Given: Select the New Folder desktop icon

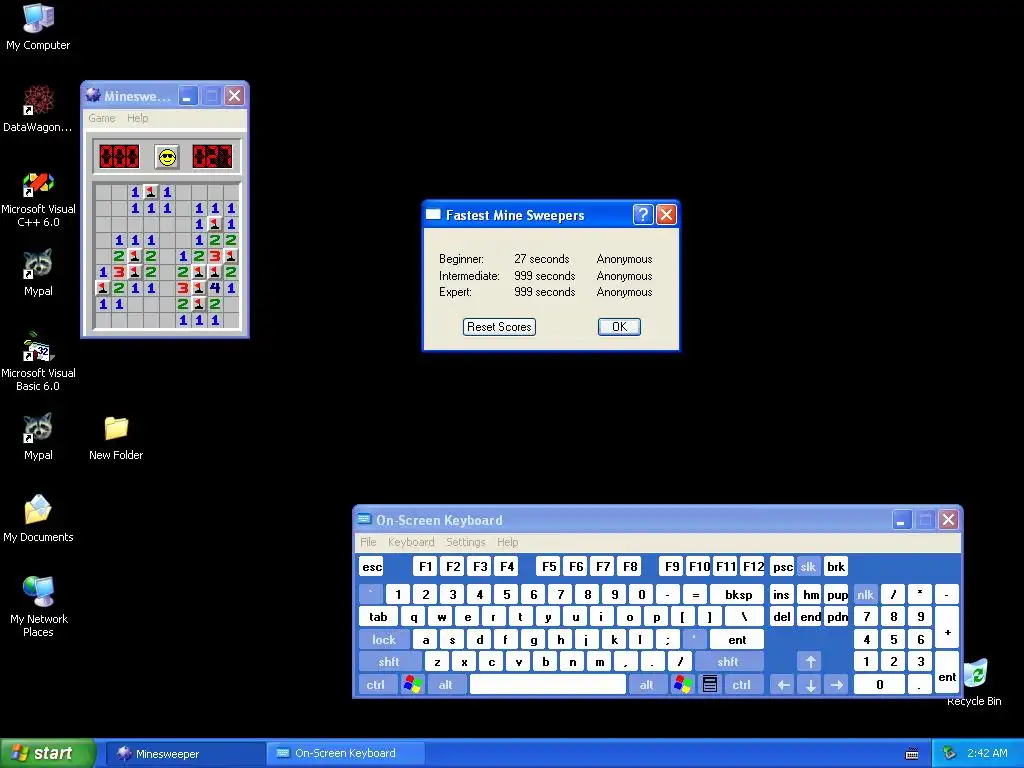Looking at the screenshot, I should 116,438.
